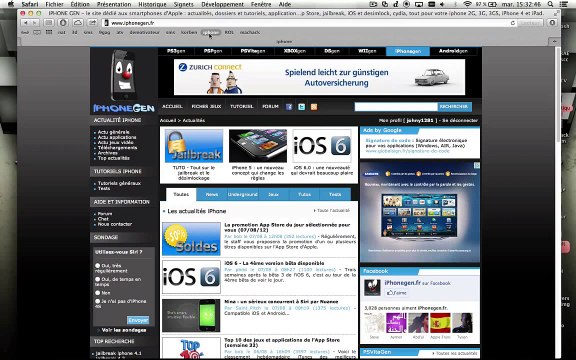
Task: Open Jailbreak TUTO featured thumbnail
Action: click(194, 146)
